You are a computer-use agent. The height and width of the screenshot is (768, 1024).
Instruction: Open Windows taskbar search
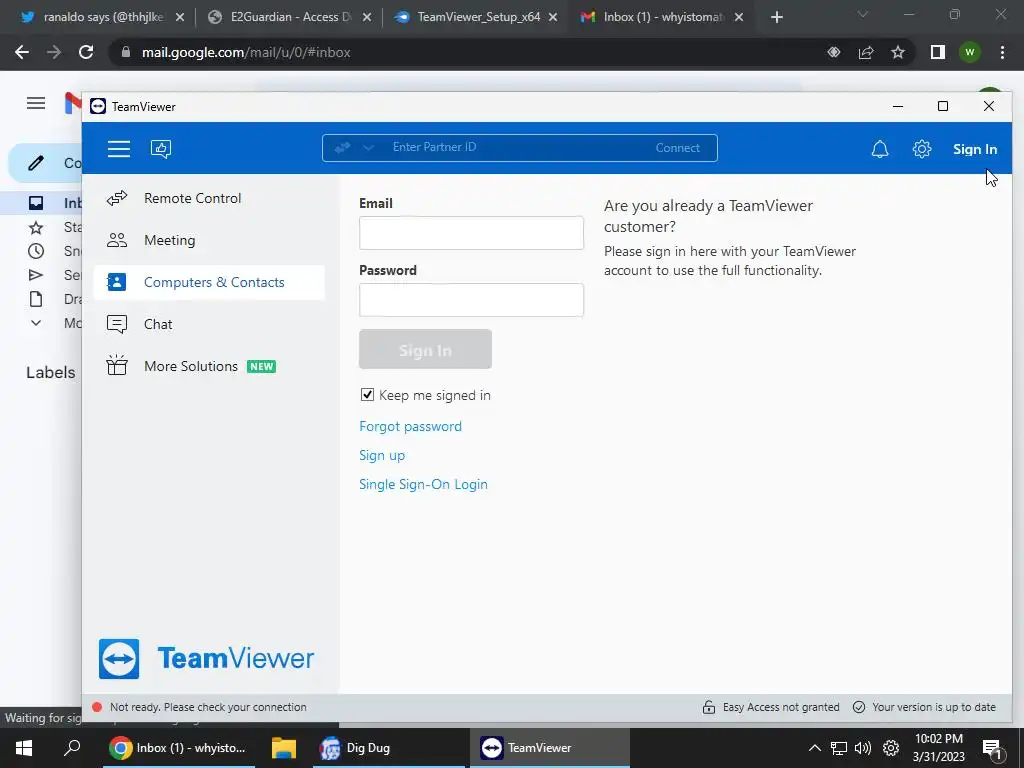pyautogui.click(x=72, y=748)
